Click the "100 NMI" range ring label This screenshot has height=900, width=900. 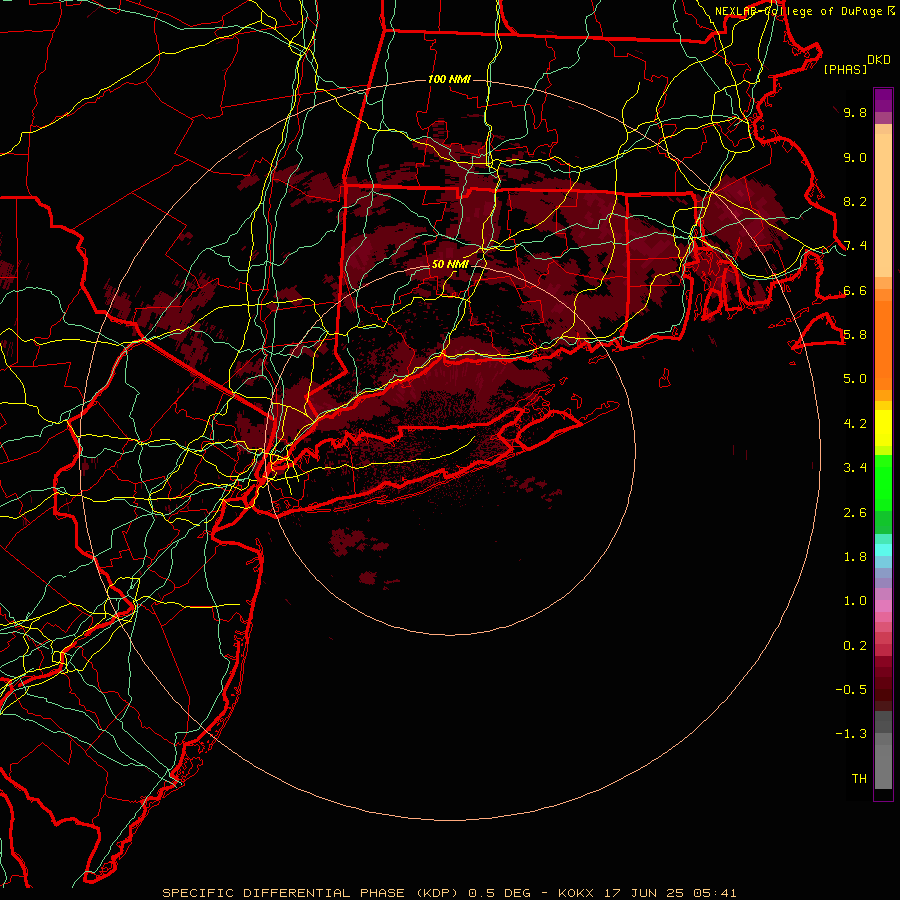pyautogui.click(x=449, y=79)
